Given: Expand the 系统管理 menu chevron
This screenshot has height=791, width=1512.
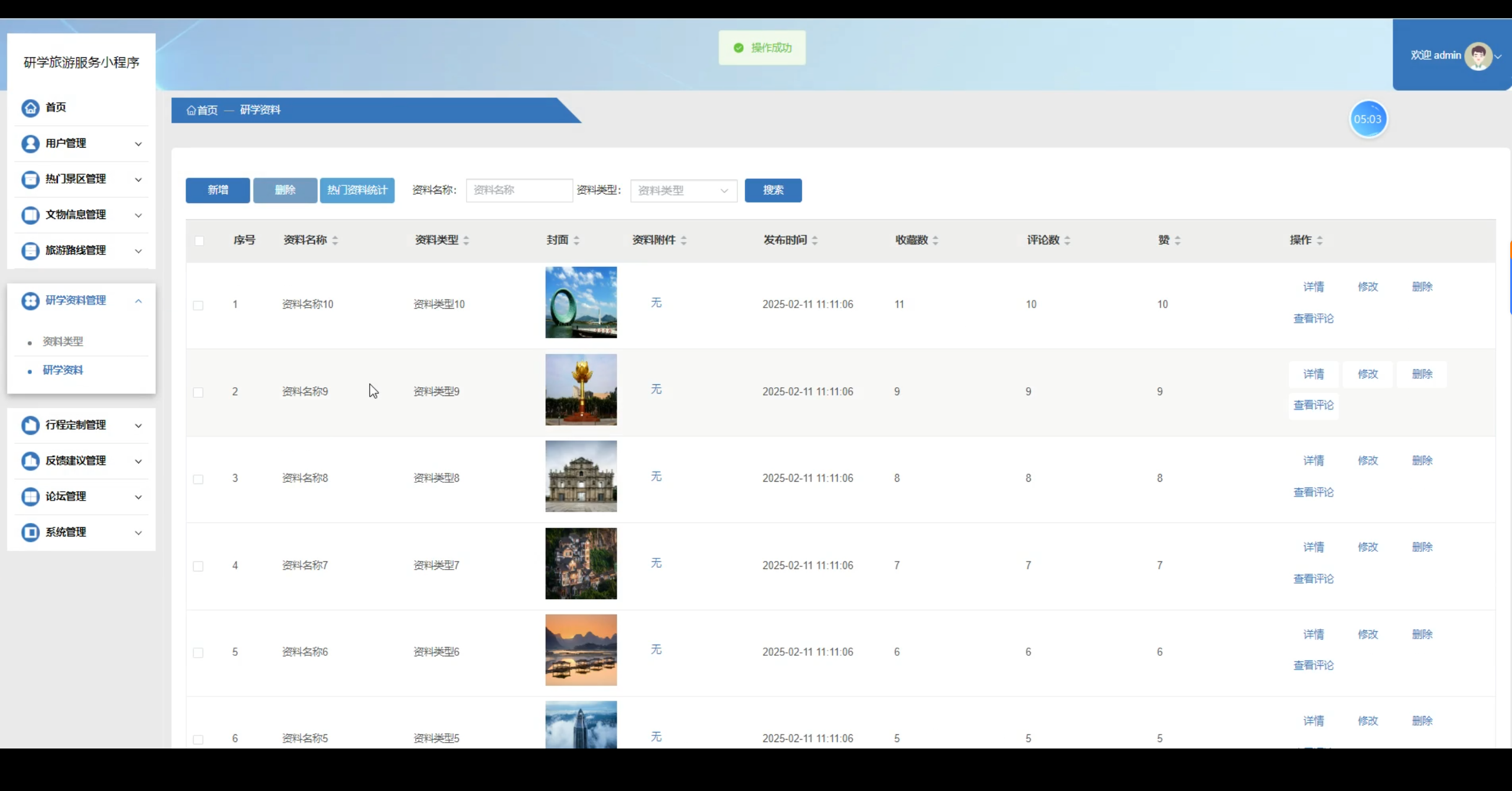Looking at the screenshot, I should tap(138, 532).
